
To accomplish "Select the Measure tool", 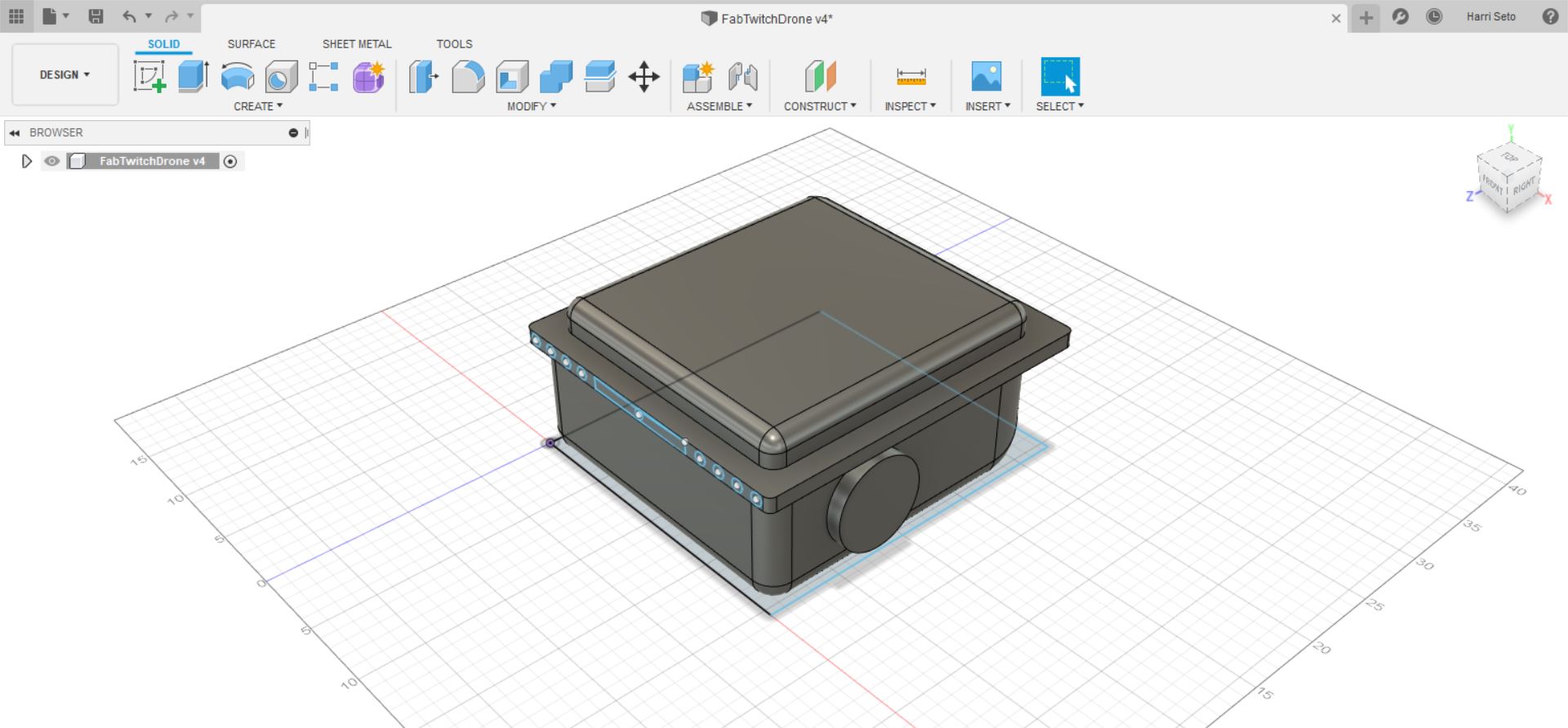I will pyautogui.click(x=911, y=77).
